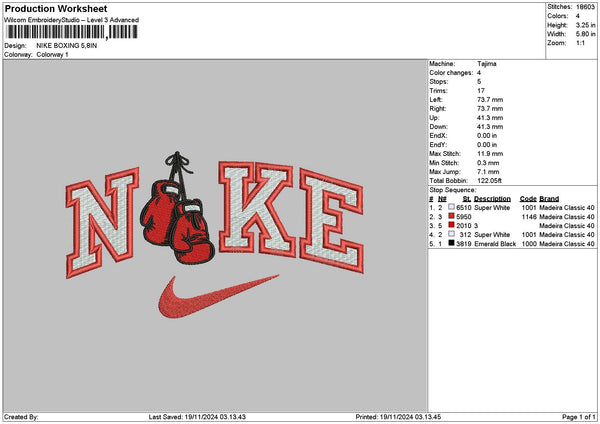Click the Down value '41.3 mm'
600x424 pixels.
tap(490, 127)
